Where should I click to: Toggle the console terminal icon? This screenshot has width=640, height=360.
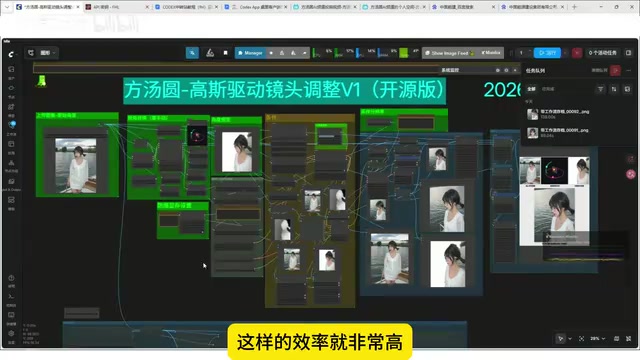click(11, 298)
